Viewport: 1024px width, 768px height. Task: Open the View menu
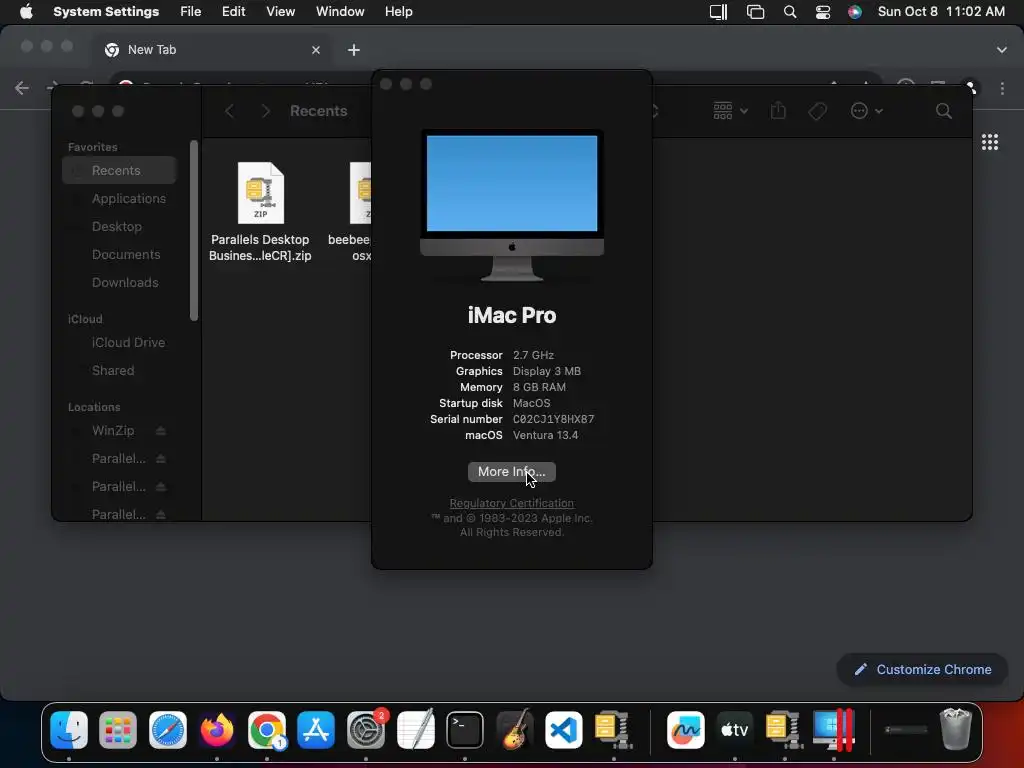point(280,12)
